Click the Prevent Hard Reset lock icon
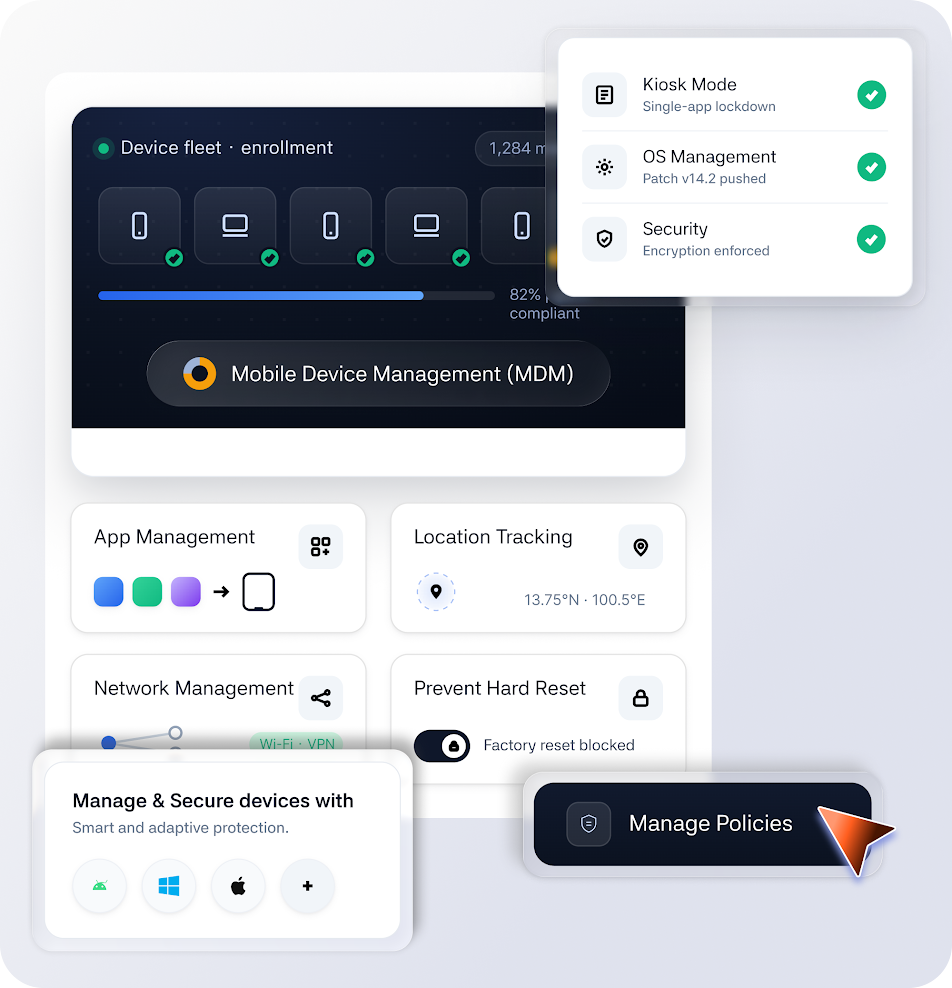The height and width of the screenshot is (988, 952). coord(641,698)
